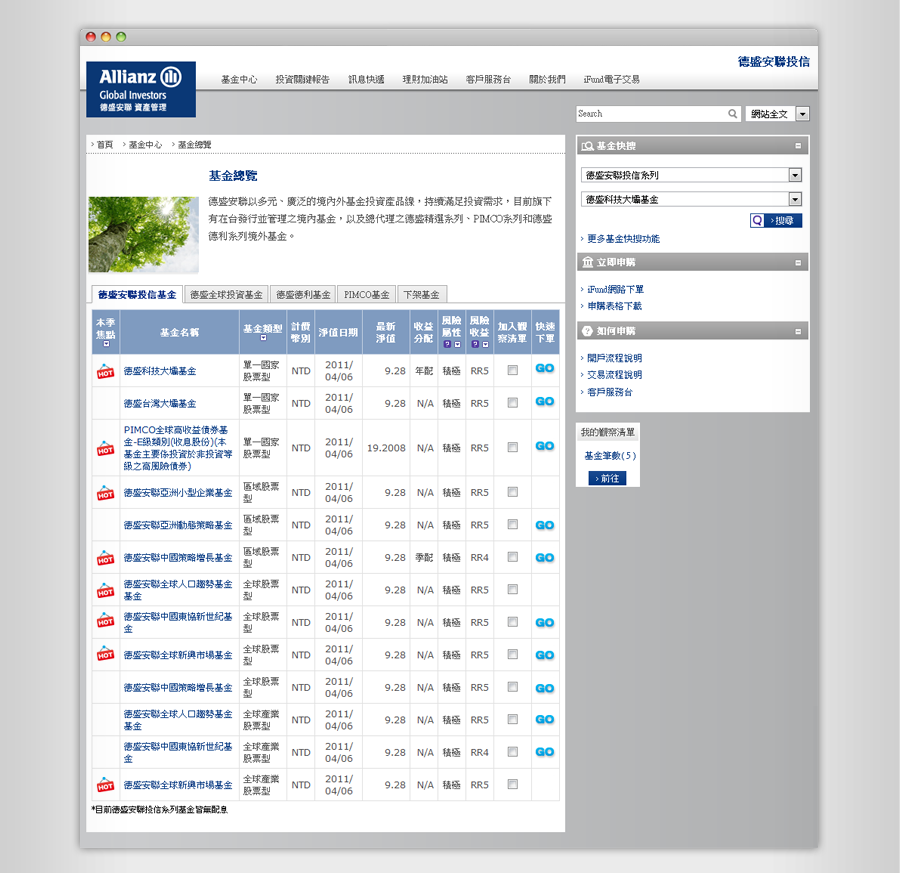This screenshot has height=873, width=900.
Task: Click the 搜尋 fund search button
Action: coord(776,220)
